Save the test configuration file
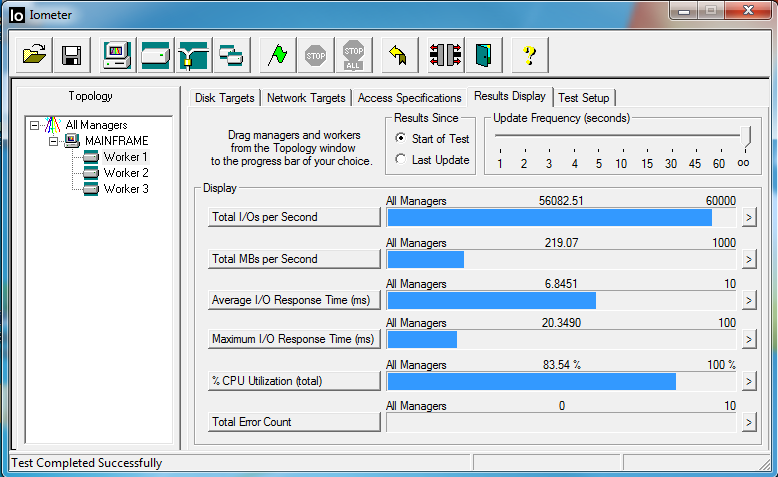Screen dimensions: 778x477 coord(71,55)
